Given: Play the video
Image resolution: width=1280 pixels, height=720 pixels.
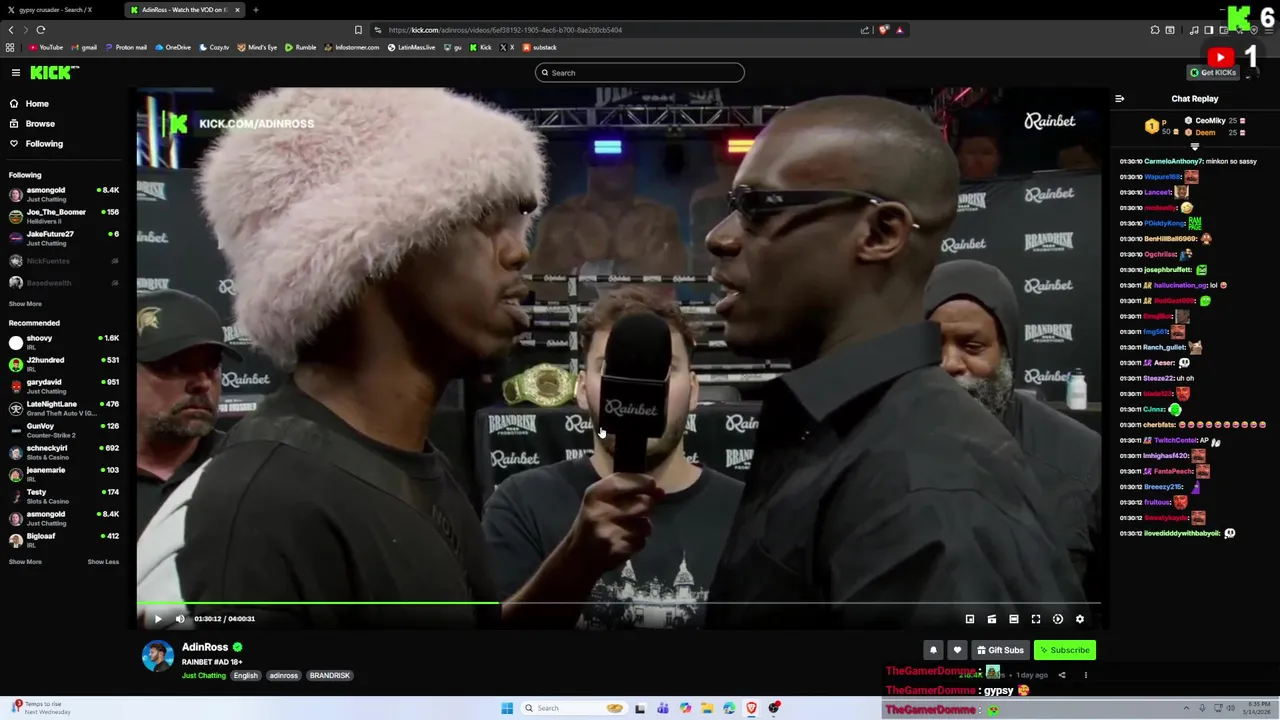Looking at the screenshot, I should (158, 619).
